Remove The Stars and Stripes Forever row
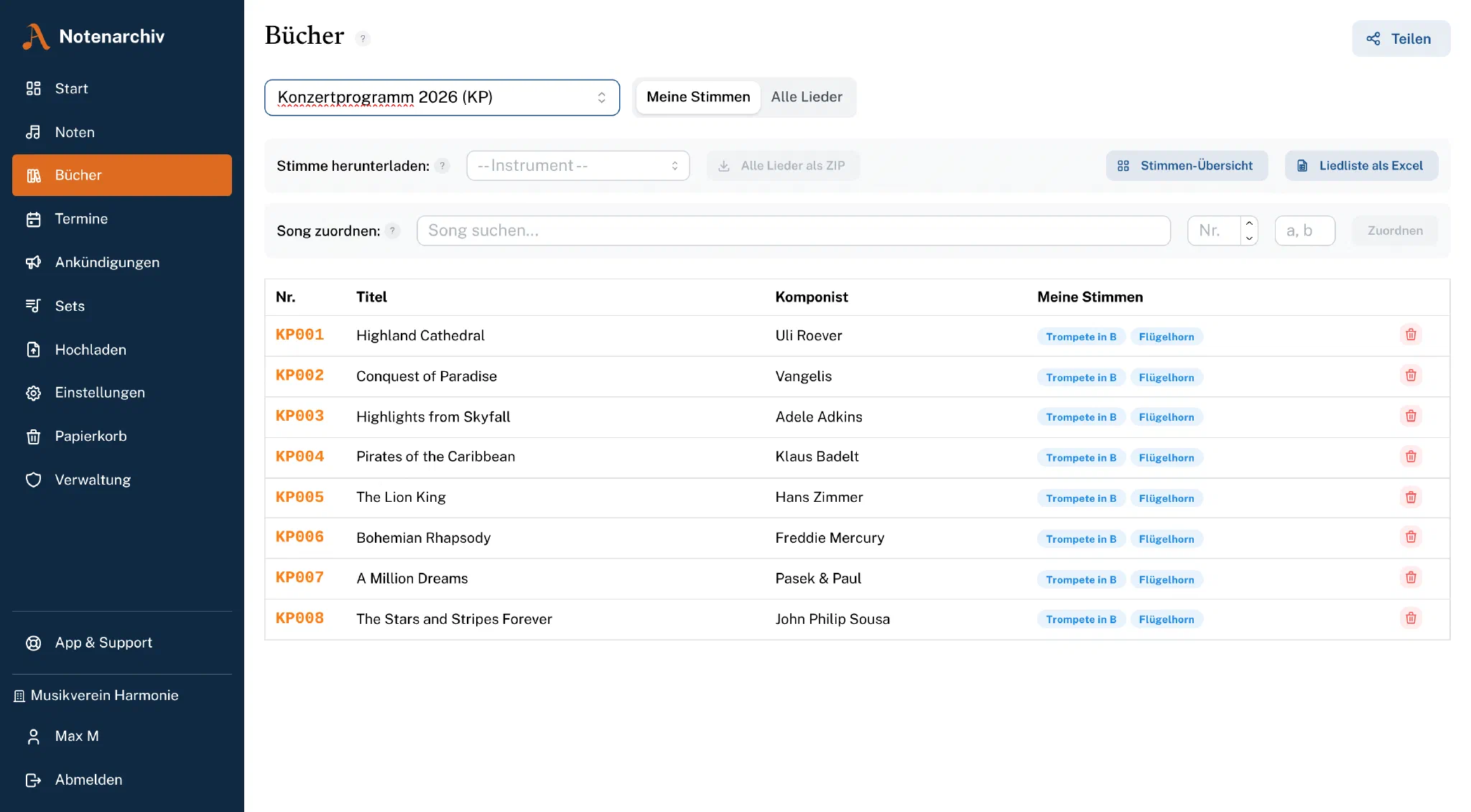The width and height of the screenshot is (1471, 812). pos(1411,618)
